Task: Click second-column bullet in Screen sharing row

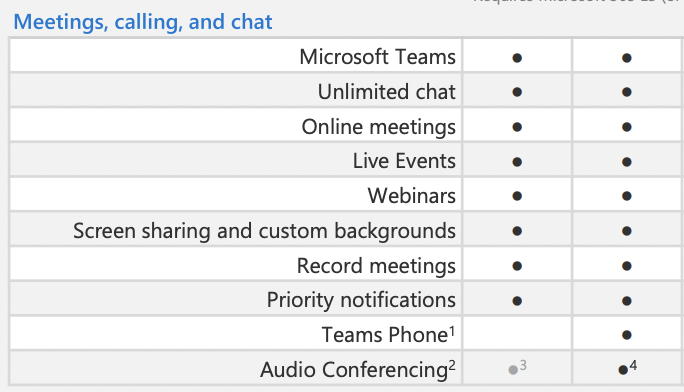Action: tap(626, 231)
